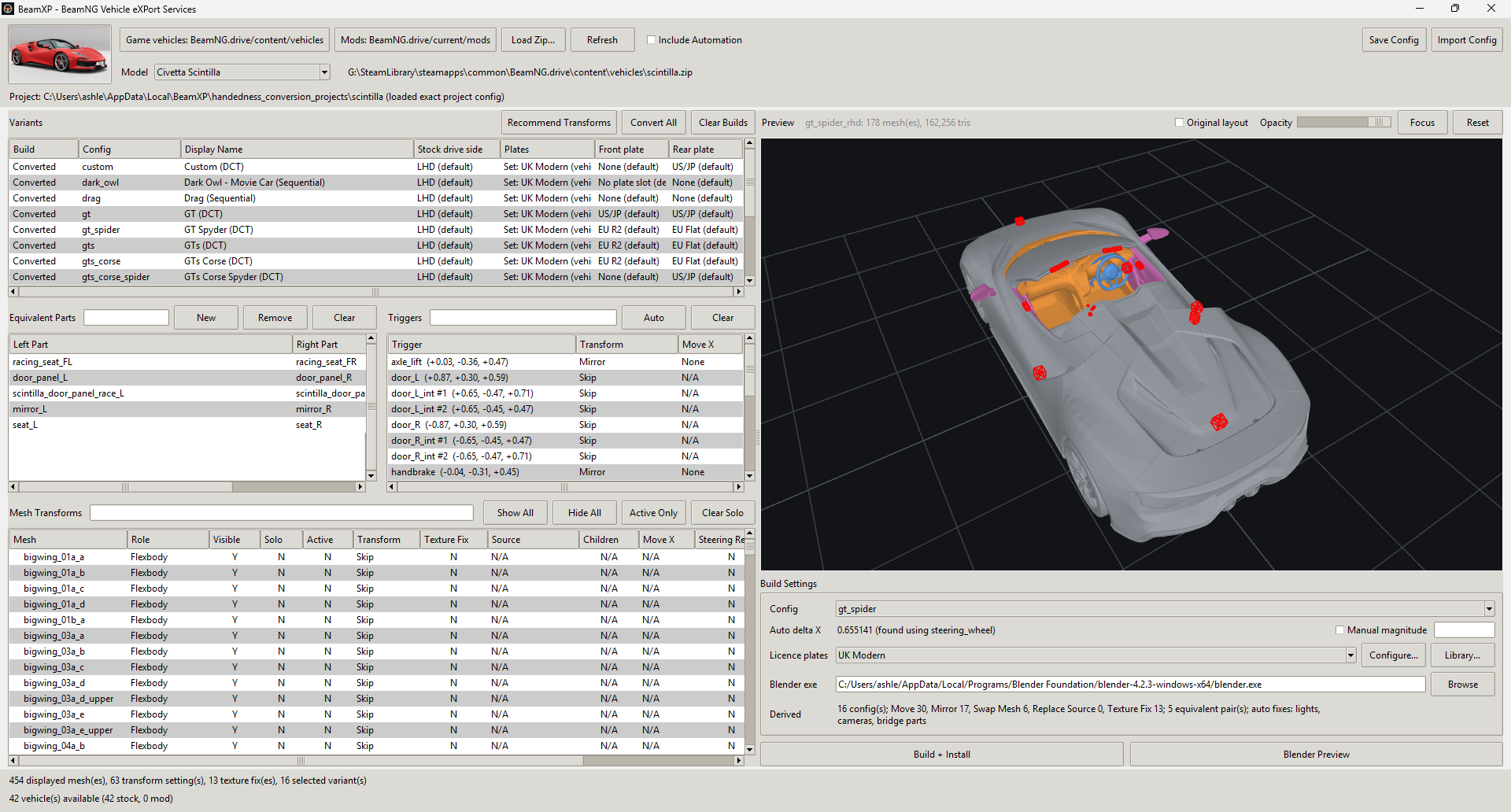Screen dimensions: 1511x812
Task: Click the Configure licence plates button
Action: click(x=1393, y=655)
